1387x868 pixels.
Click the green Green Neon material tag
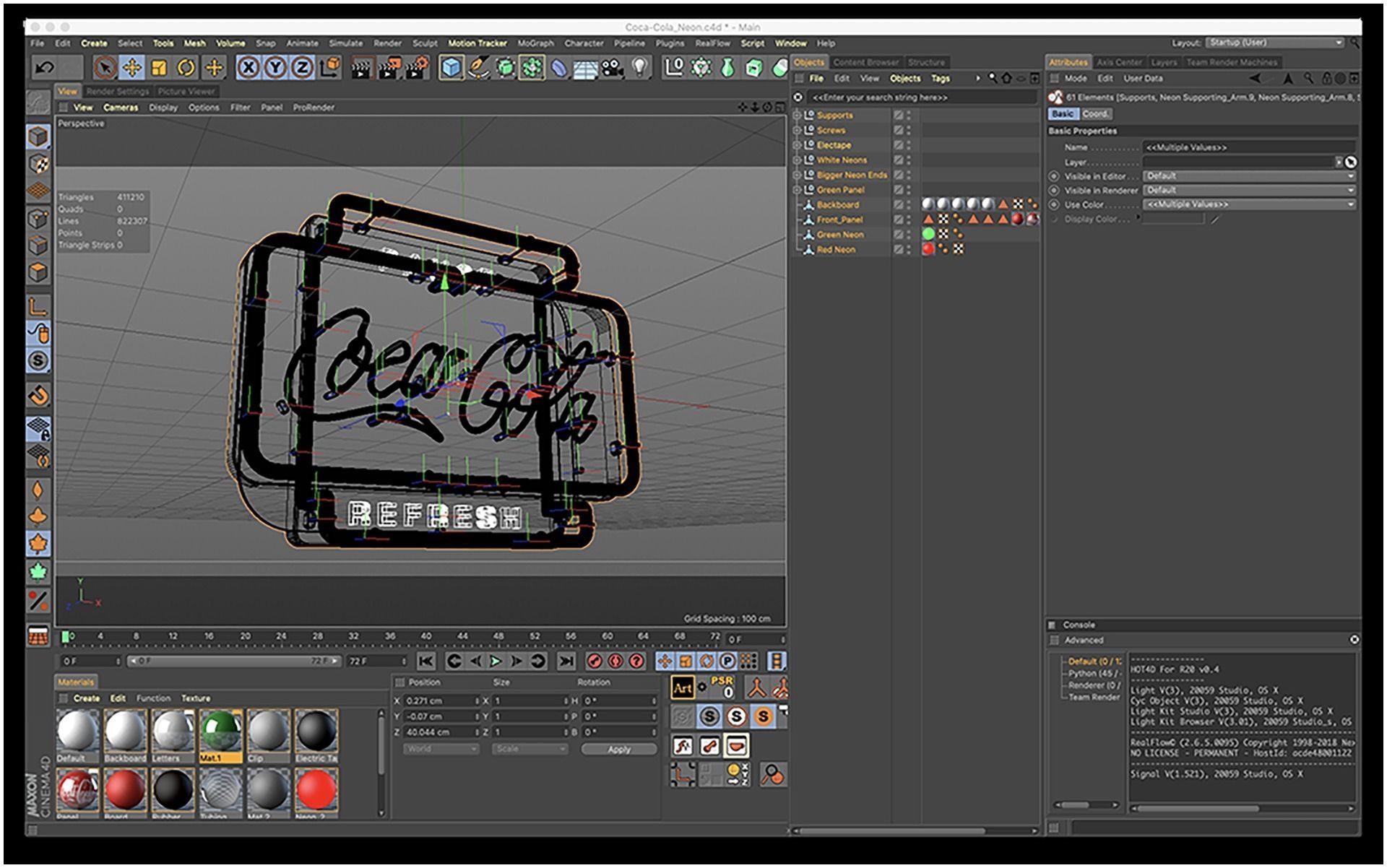pos(928,234)
